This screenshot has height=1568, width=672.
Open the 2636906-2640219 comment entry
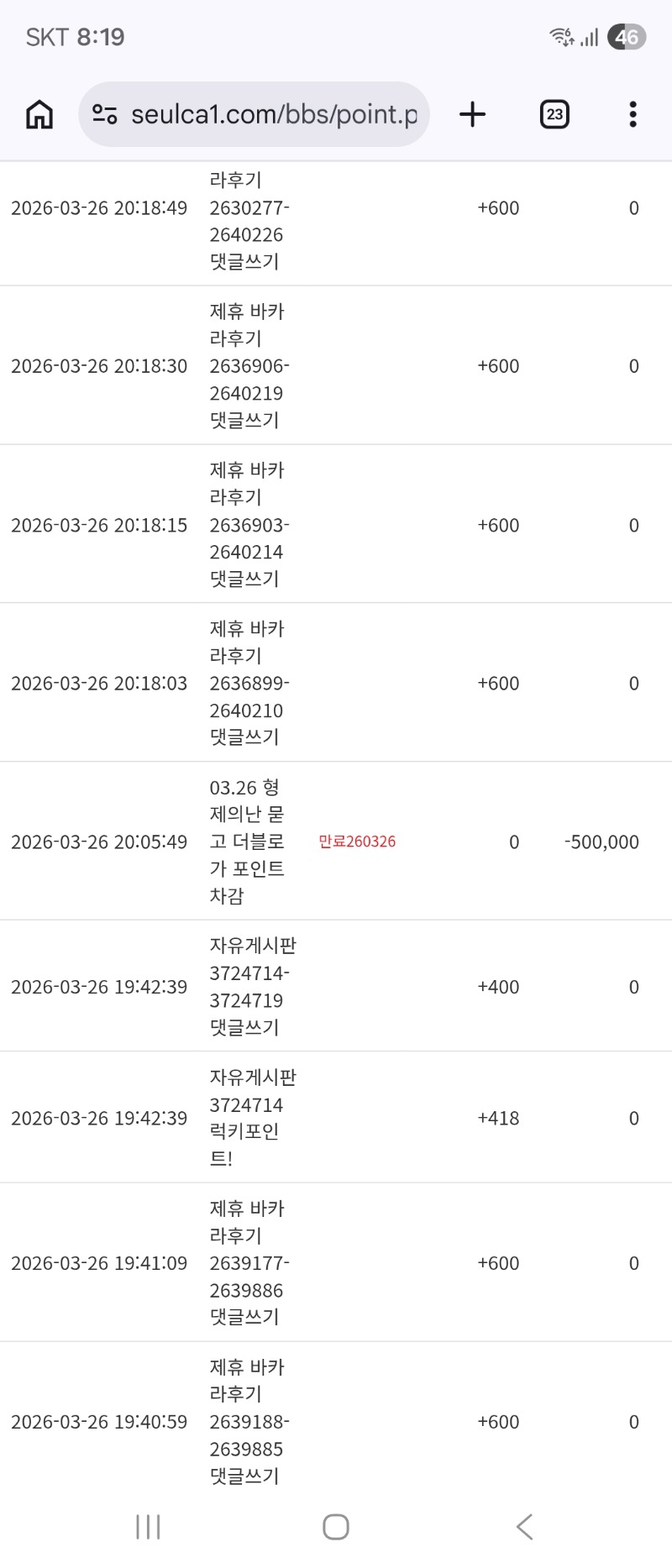(249, 366)
